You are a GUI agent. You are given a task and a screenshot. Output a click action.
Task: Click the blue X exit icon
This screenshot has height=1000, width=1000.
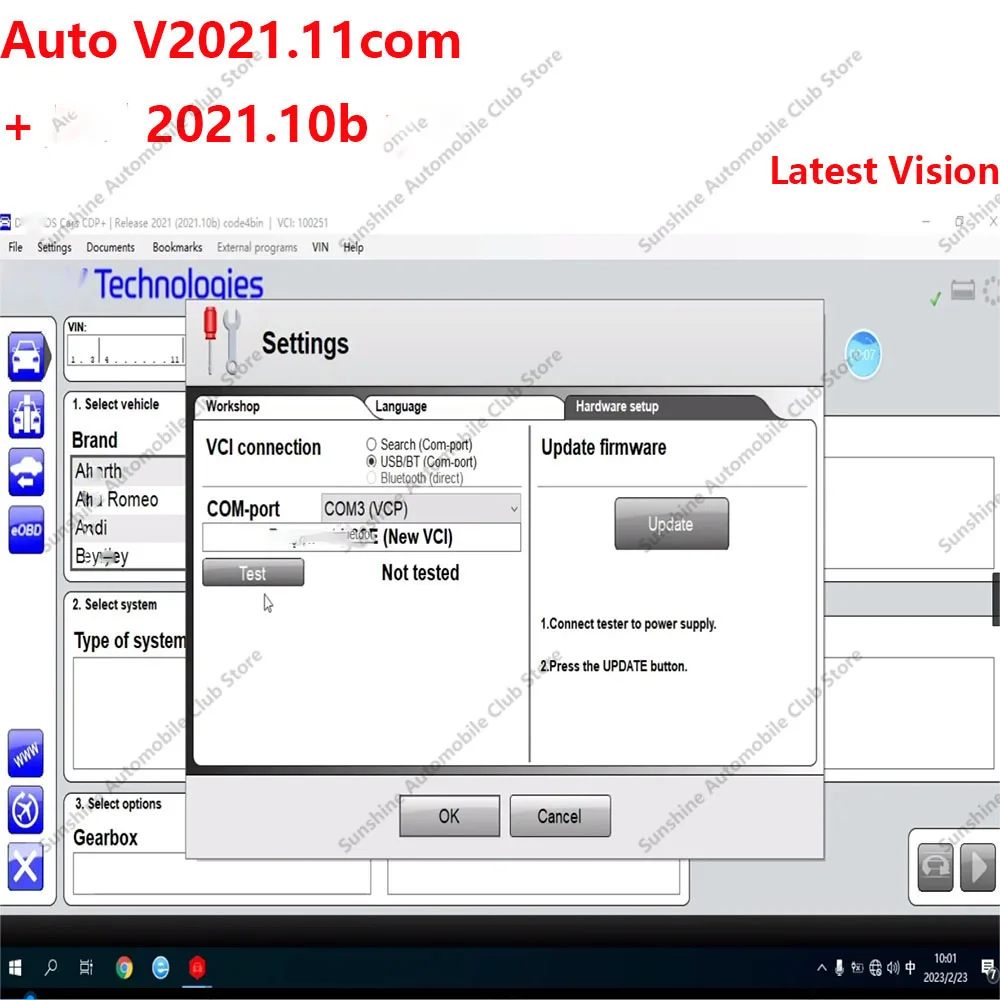point(26,867)
